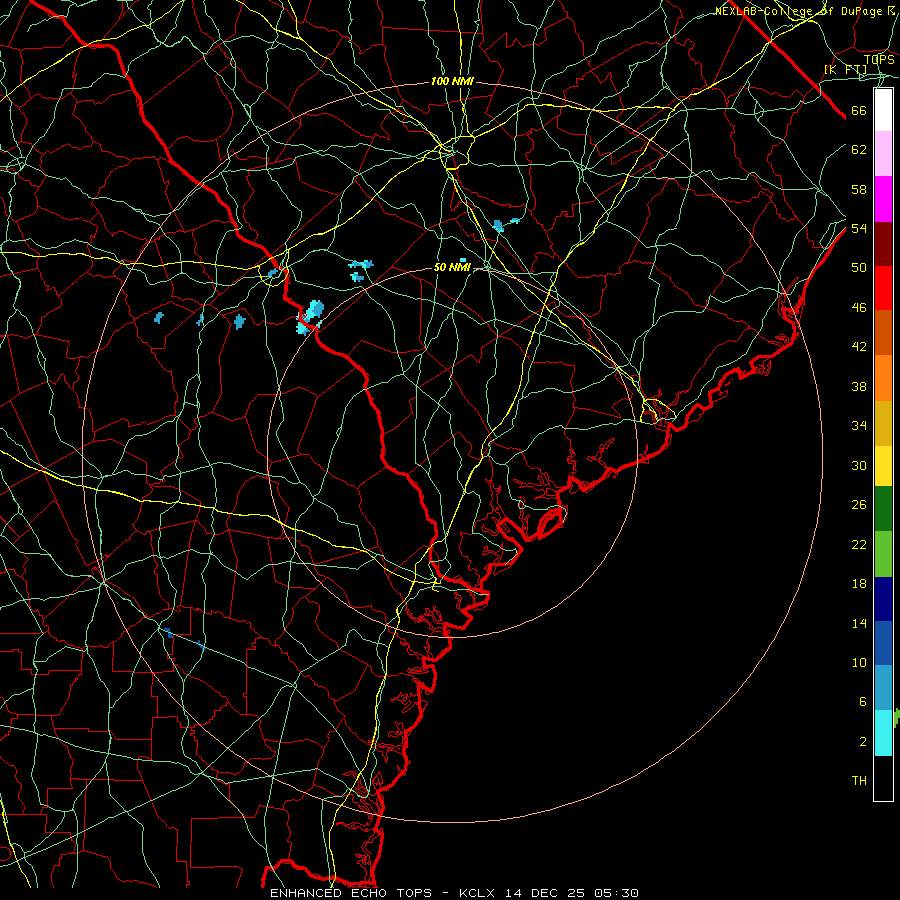
Task: Click the "50 NMI" range ring label
Action: [x=452, y=267]
